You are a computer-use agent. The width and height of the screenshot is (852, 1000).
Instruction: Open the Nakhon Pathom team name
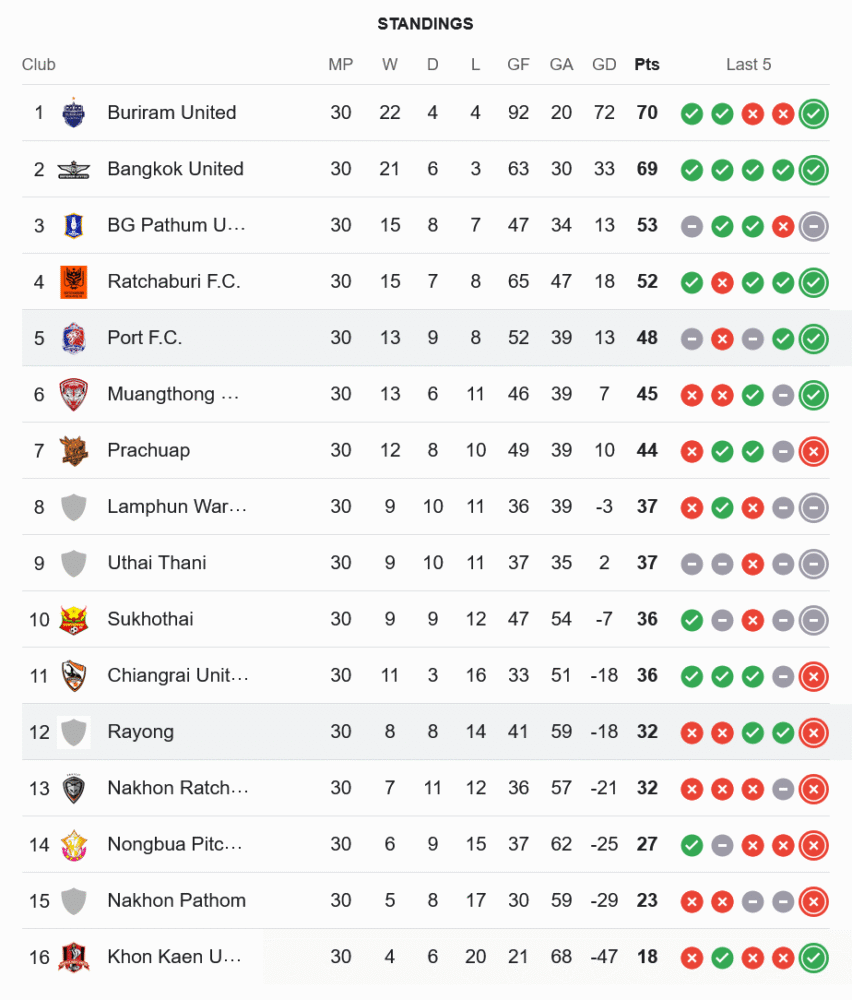click(176, 901)
